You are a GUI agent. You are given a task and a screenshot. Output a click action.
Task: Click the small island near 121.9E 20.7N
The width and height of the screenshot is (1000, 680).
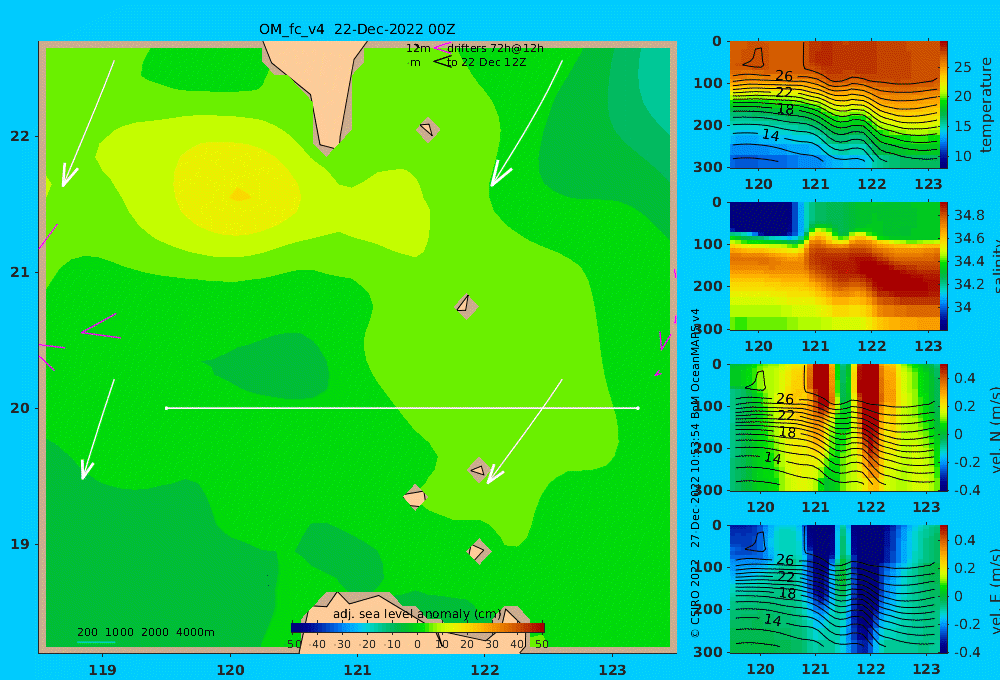[x=466, y=306]
